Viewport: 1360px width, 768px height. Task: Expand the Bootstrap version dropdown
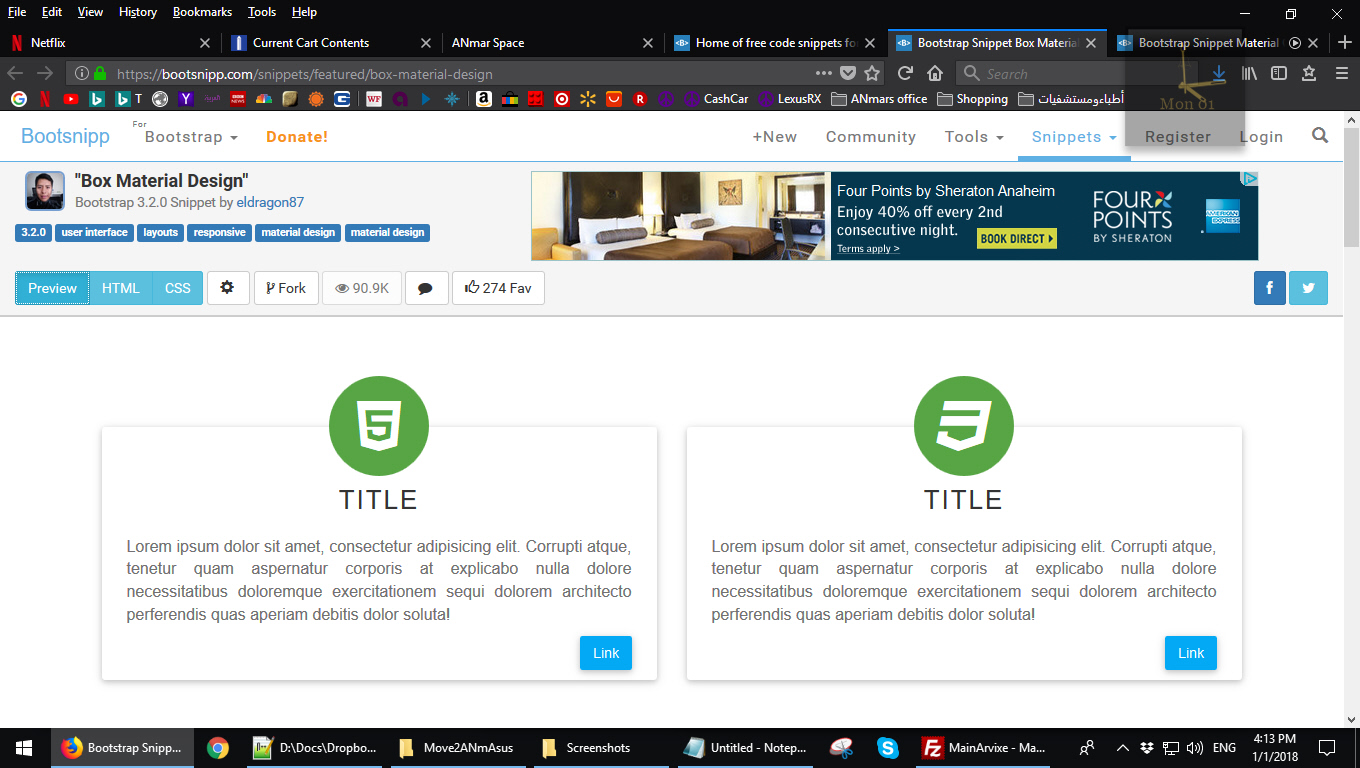pyautogui.click(x=191, y=137)
